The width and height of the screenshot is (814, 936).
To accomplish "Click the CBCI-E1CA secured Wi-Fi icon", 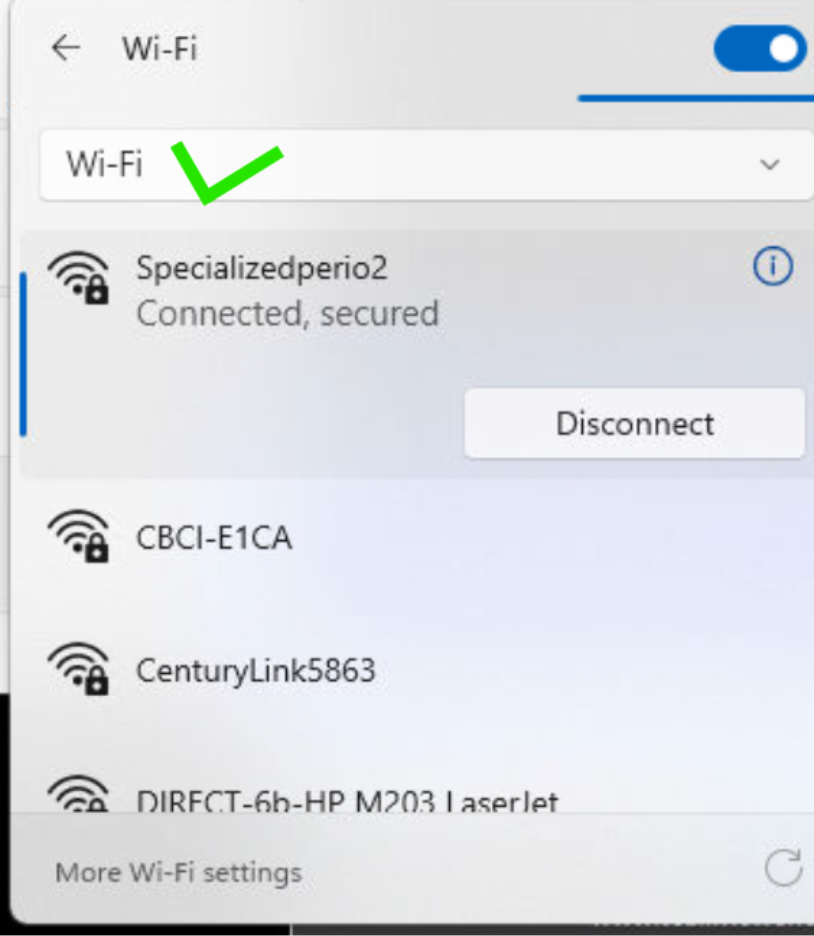I will tap(79, 536).
